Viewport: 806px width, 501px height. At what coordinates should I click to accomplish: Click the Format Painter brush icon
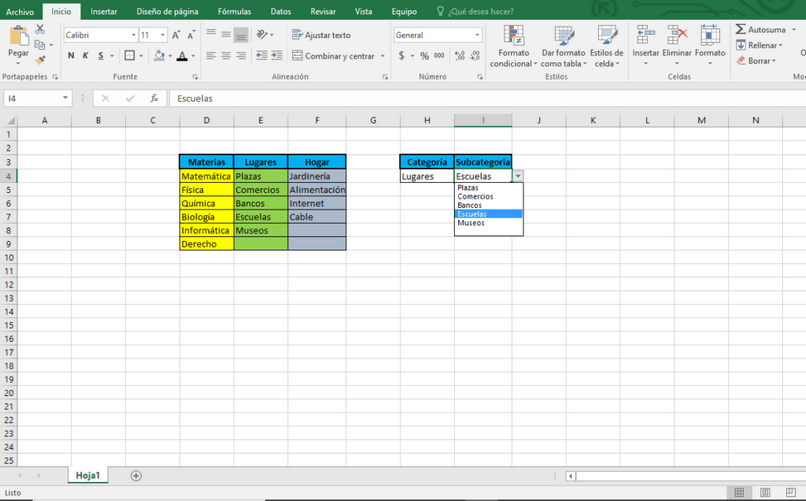[40, 60]
